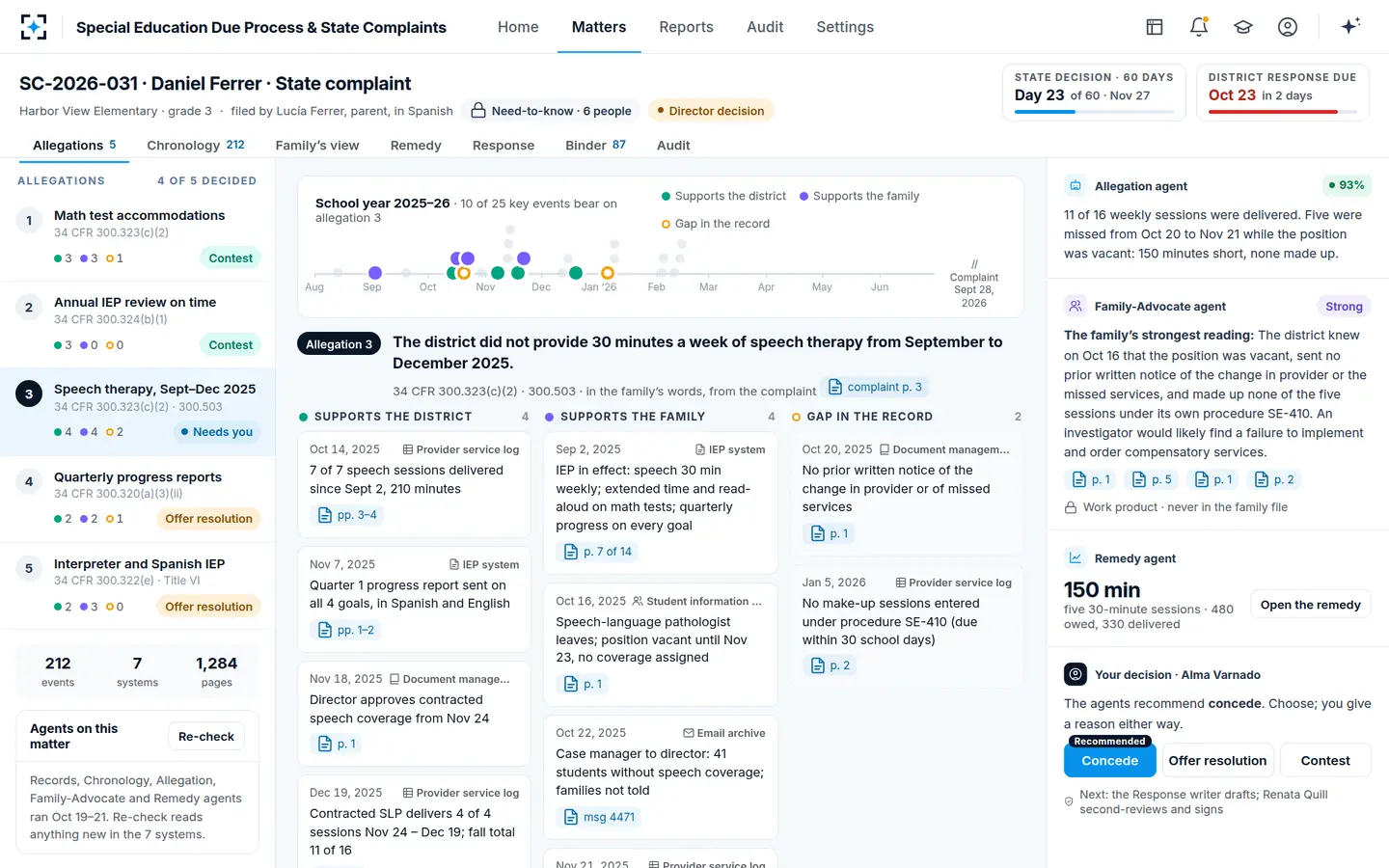Select allegation 'Math test accommodations'

tap(138, 237)
